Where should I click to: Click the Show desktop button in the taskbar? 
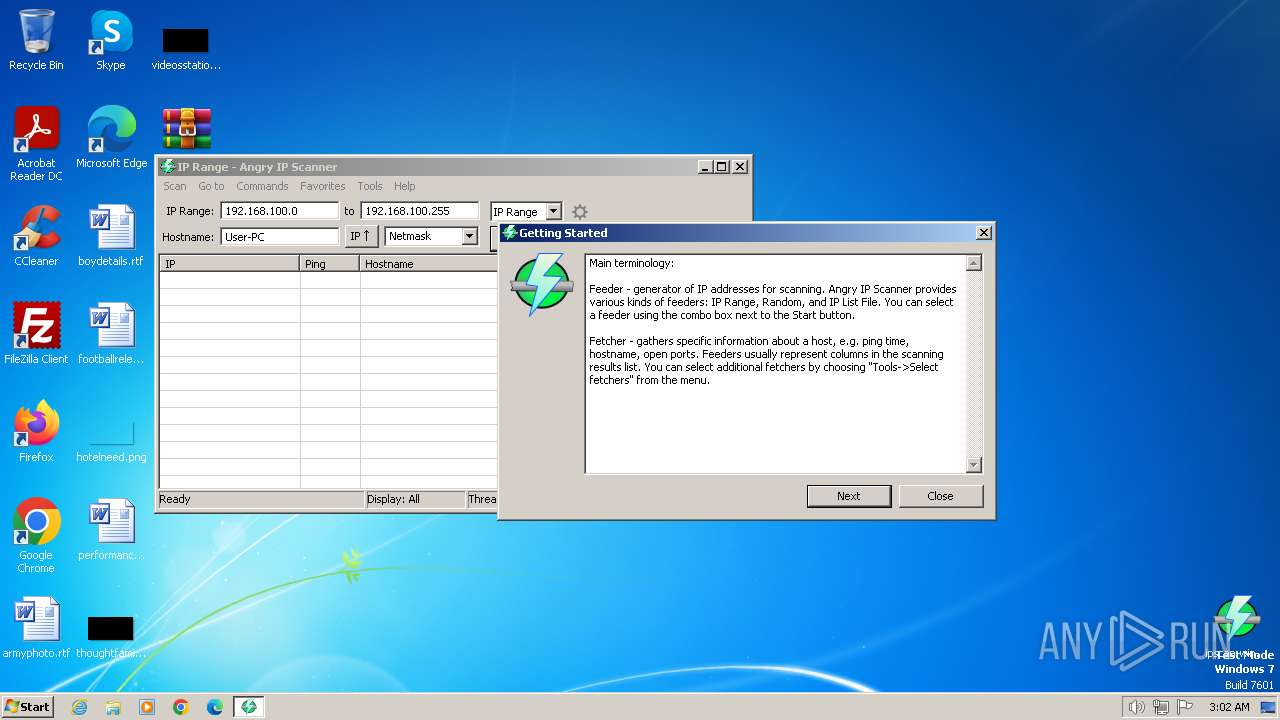(x=1269, y=707)
